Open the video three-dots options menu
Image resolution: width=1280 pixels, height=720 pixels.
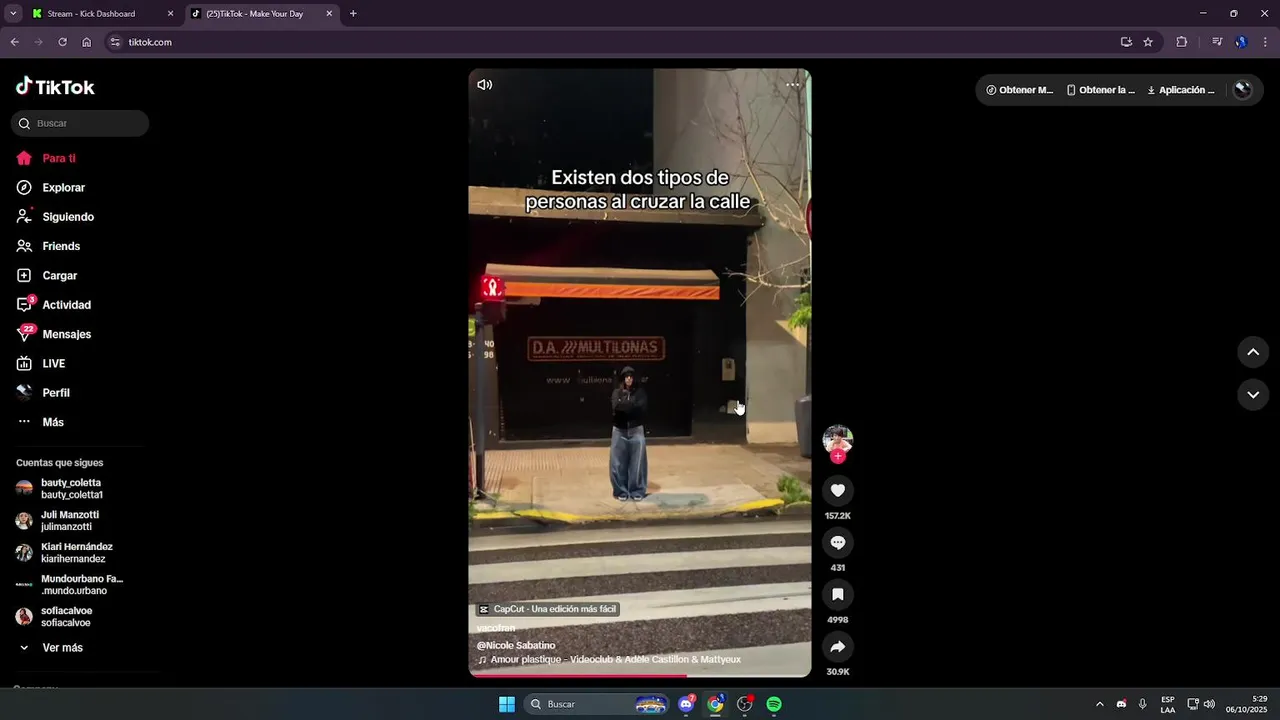tap(793, 85)
